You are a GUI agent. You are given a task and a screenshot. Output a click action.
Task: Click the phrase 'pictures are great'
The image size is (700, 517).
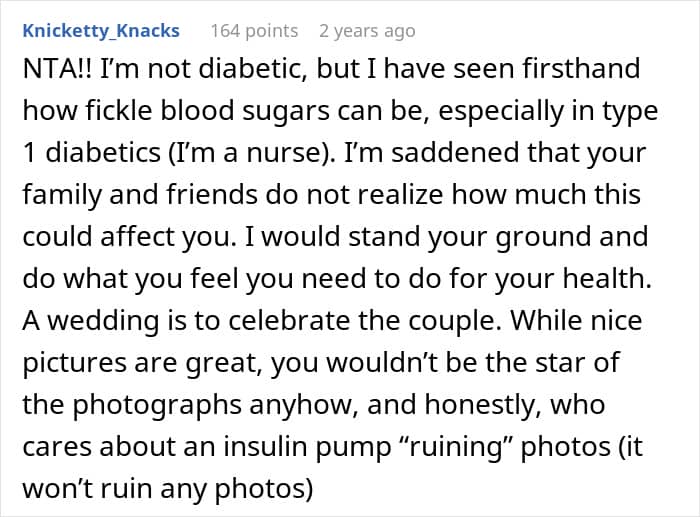[138, 362]
